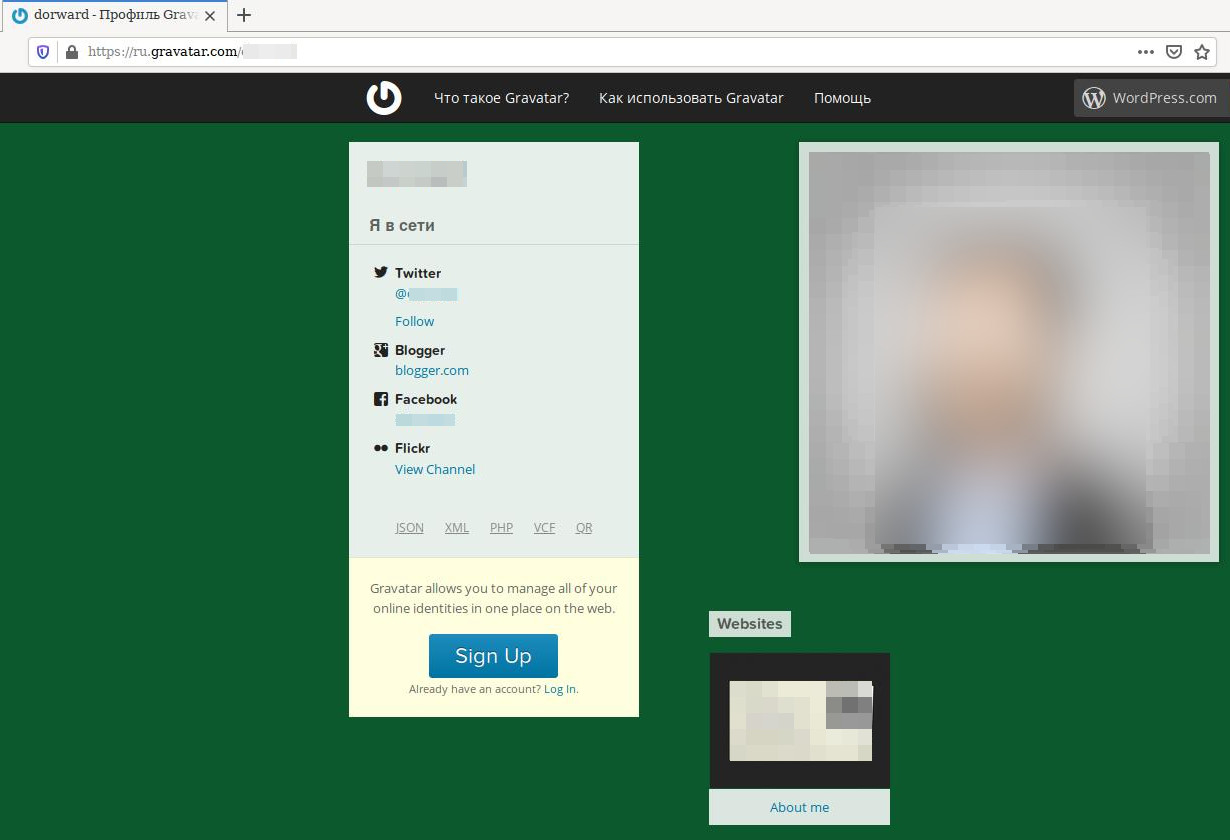Download the VCF contact card link
Image resolution: width=1230 pixels, height=840 pixels.
tap(544, 528)
